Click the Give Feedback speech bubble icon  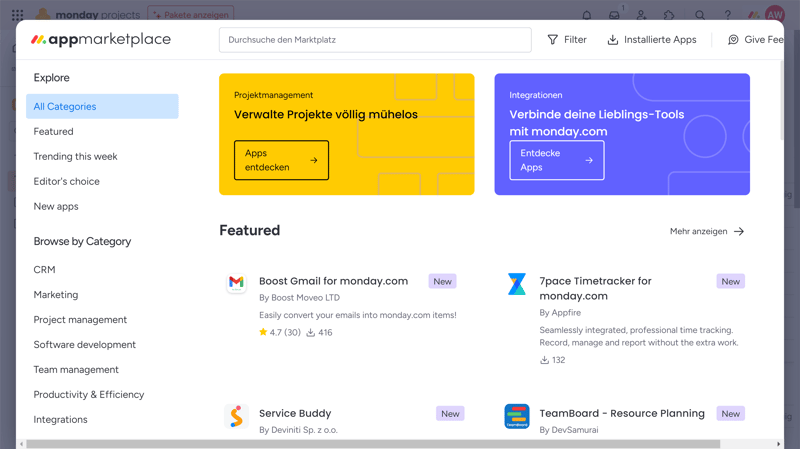click(x=733, y=40)
